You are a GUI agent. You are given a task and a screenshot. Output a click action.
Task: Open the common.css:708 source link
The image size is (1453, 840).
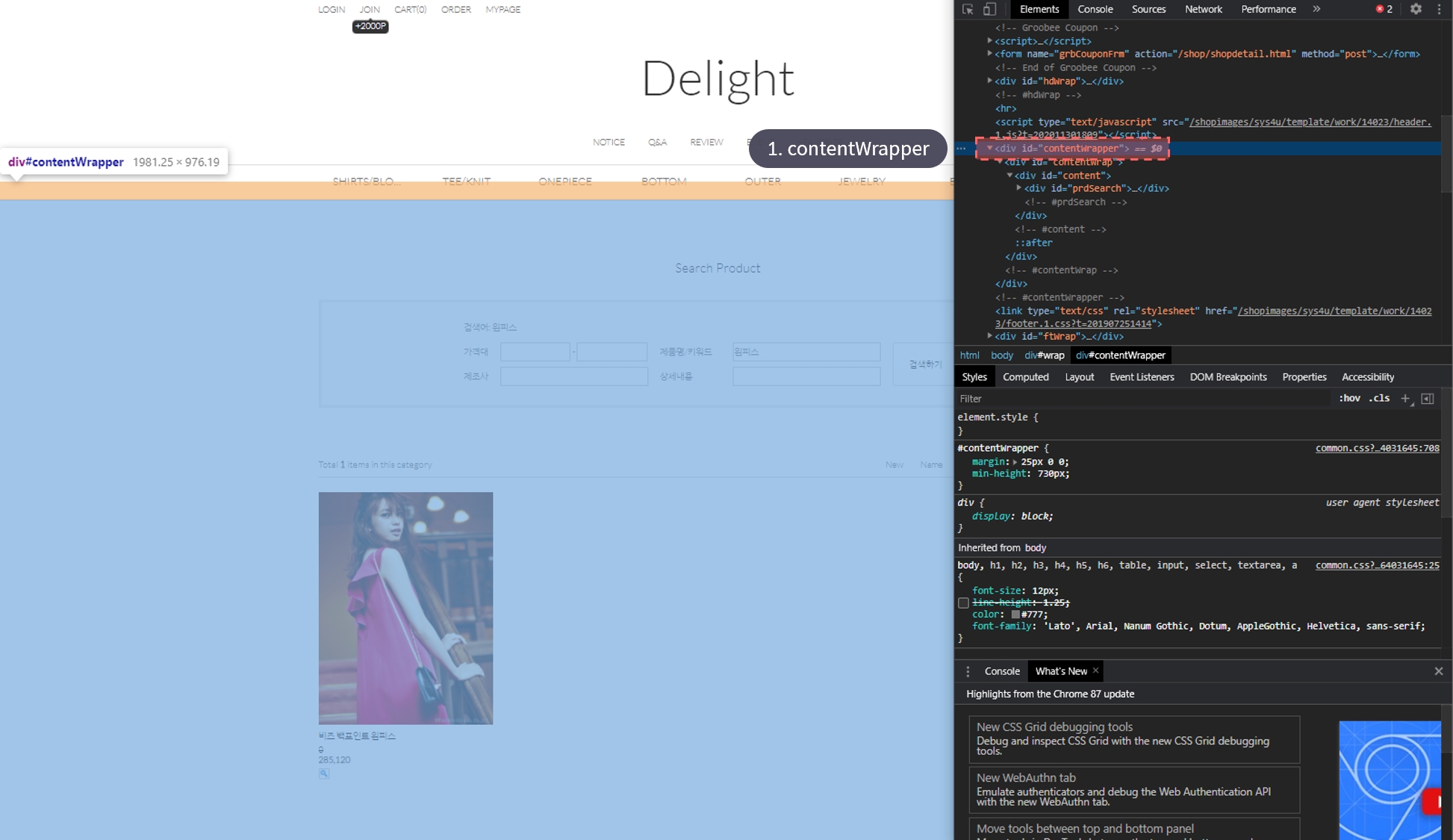tap(1377, 448)
